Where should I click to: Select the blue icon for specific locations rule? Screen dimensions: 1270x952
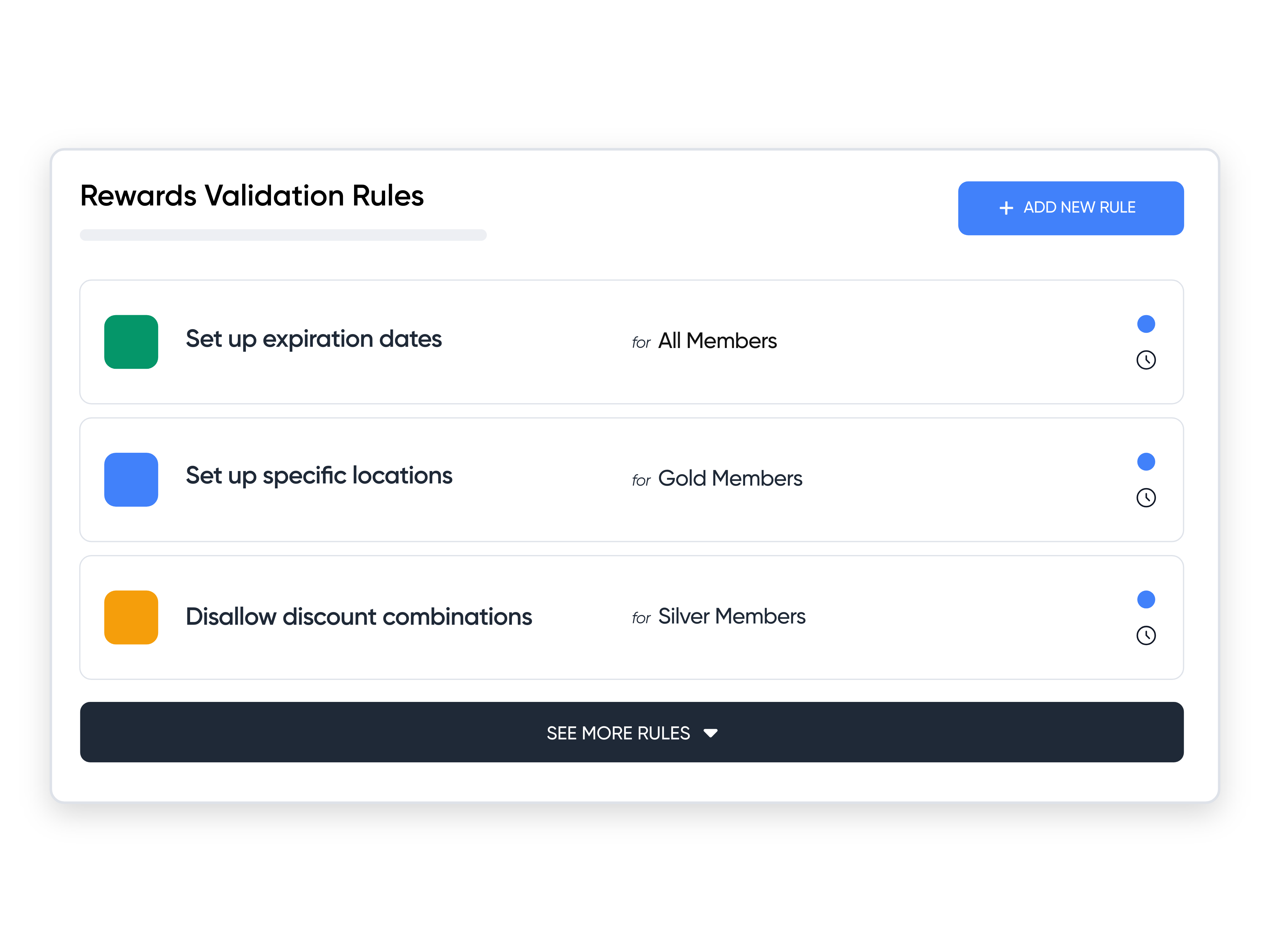[x=131, y=480]
